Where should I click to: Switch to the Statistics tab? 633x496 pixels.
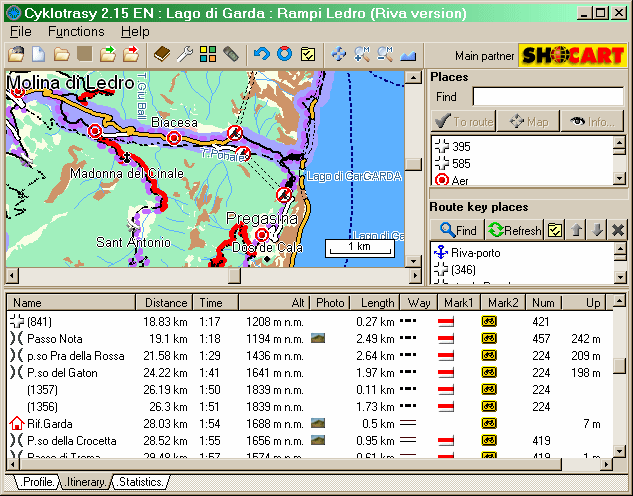click(139, 482)
